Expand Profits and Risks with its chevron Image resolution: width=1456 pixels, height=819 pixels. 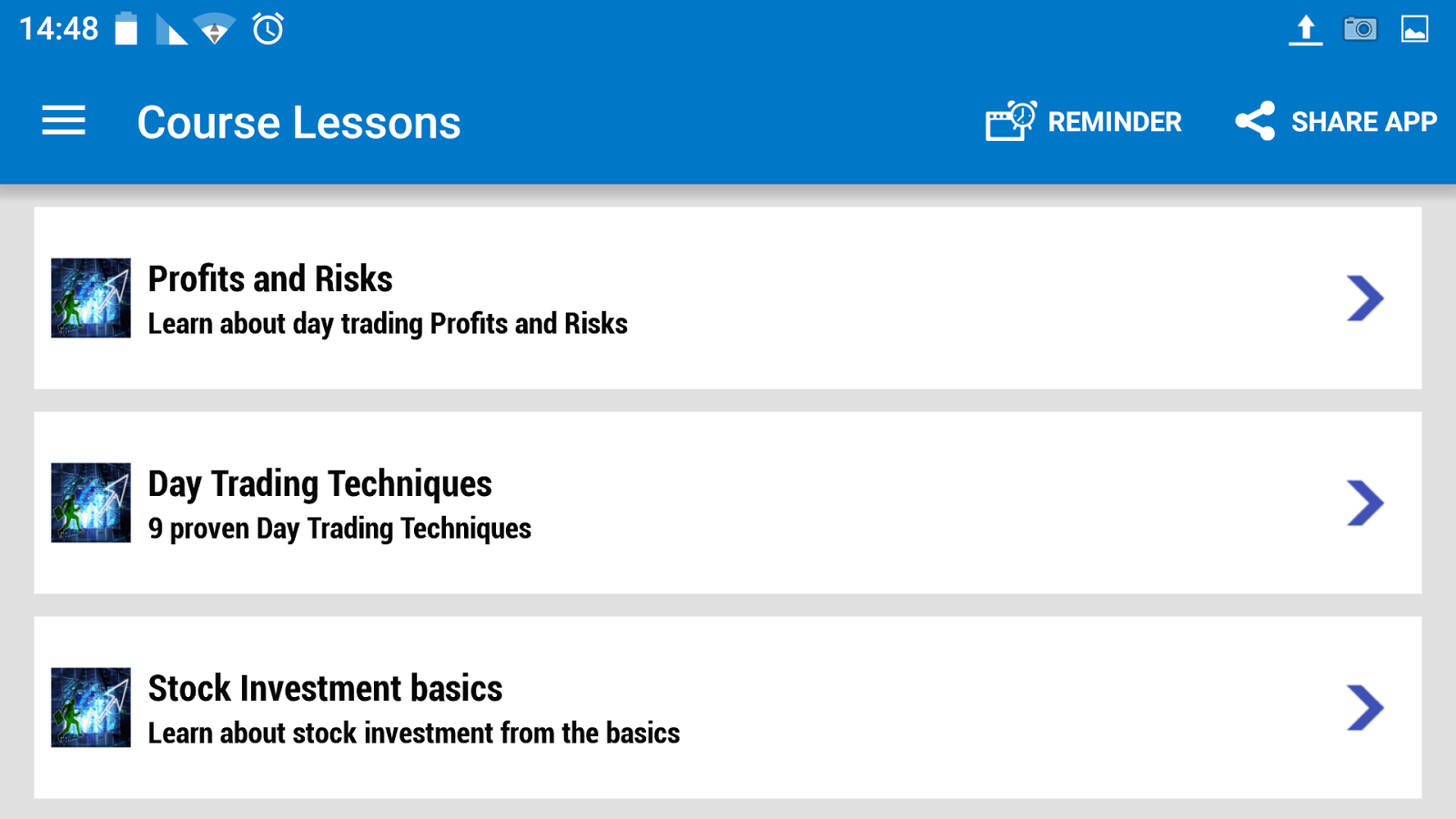[x=1365, y=298]
